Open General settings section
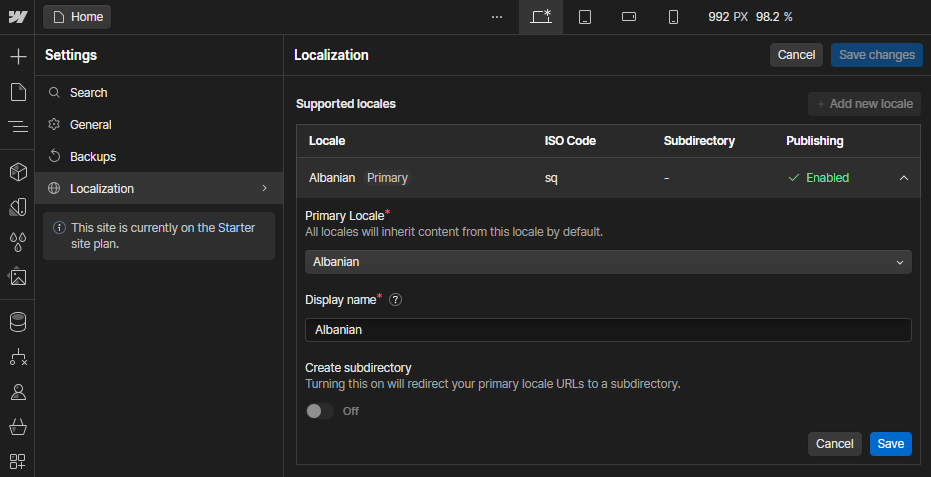The image size is (931, 477). pyautogui.click(x=90, y=125)
